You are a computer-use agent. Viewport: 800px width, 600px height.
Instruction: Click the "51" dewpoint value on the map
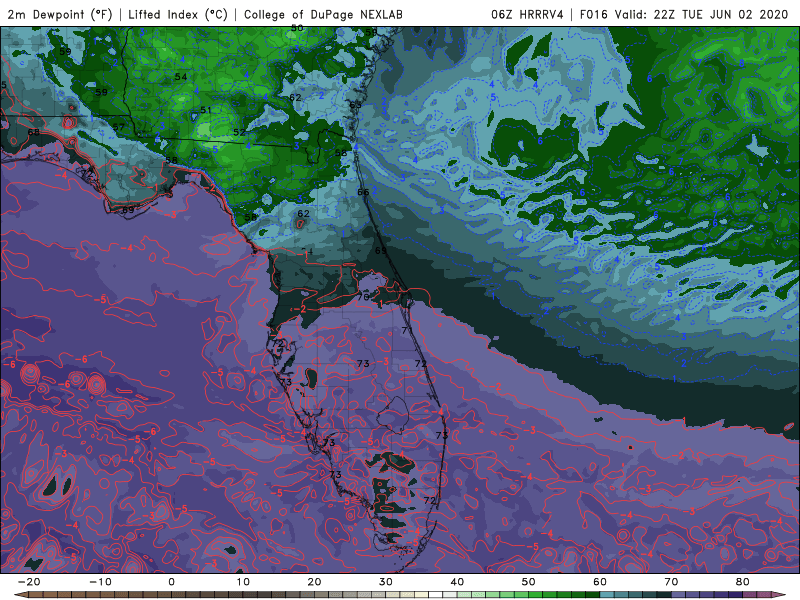pyautogui.click(x=206, y=110)
